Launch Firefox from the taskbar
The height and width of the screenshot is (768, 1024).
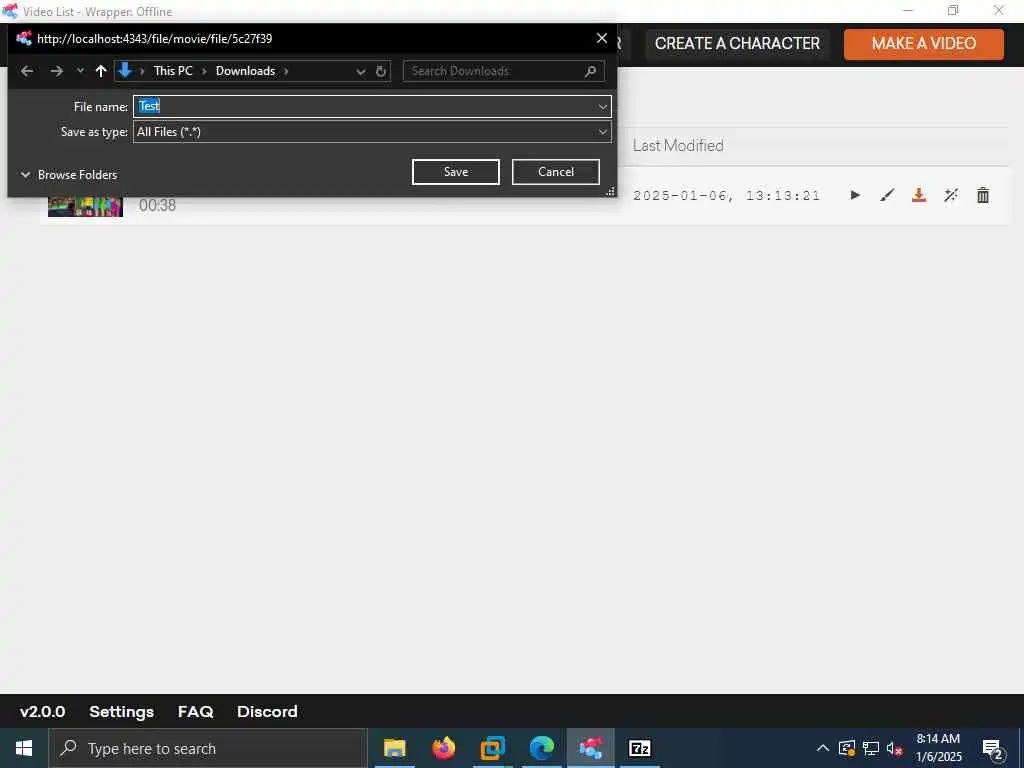pyautogui.click(x=443, y=748)
